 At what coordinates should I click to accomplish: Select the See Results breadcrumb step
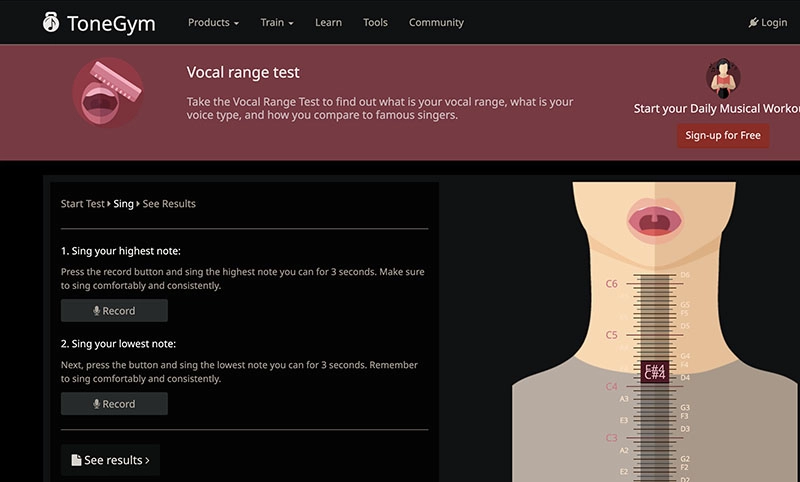pyautogui.click(x=169, y=203)
